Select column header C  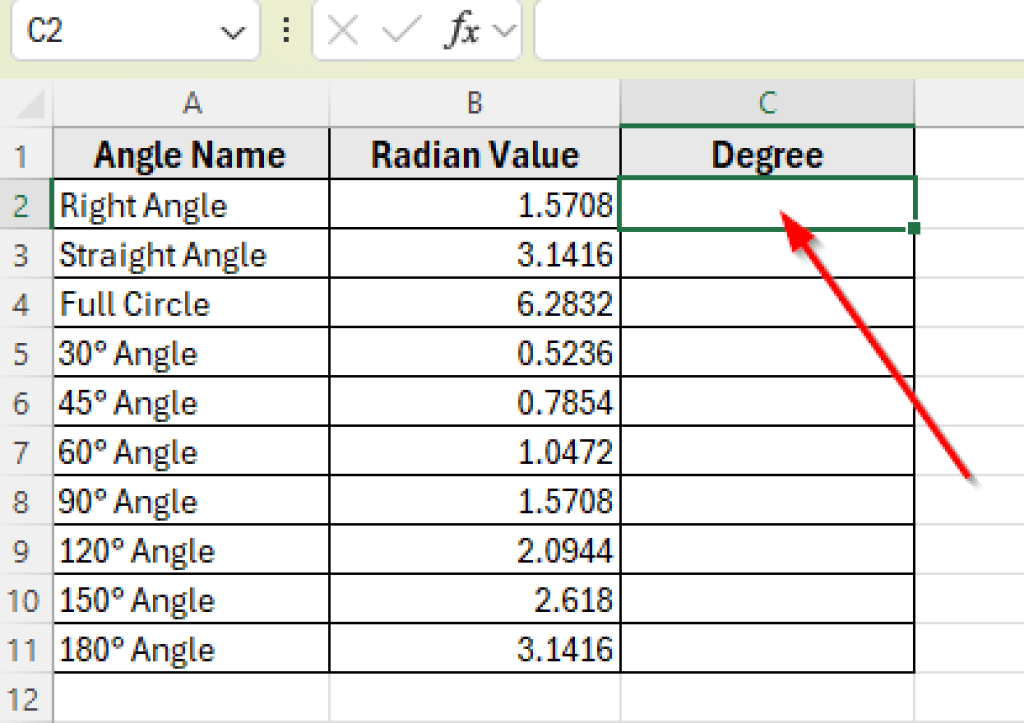766,102
